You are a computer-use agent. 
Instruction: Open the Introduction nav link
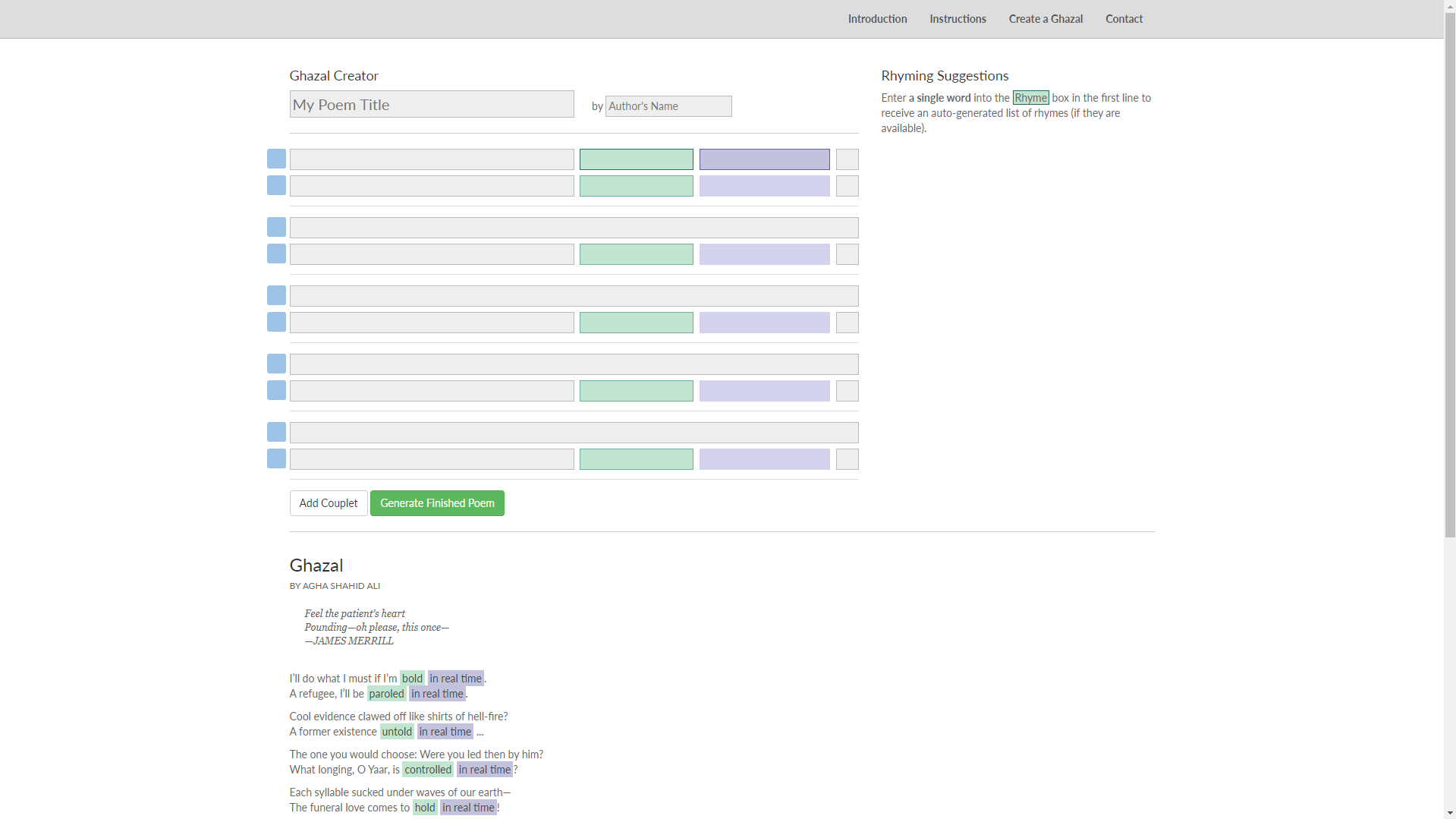(877, 19)
